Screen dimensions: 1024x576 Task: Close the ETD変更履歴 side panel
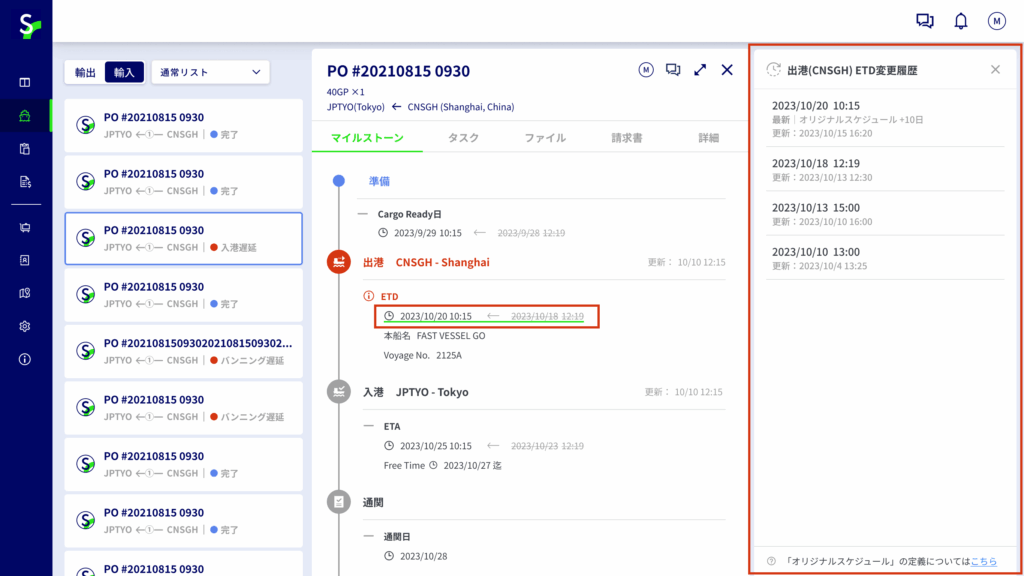(x=995, y=70)
